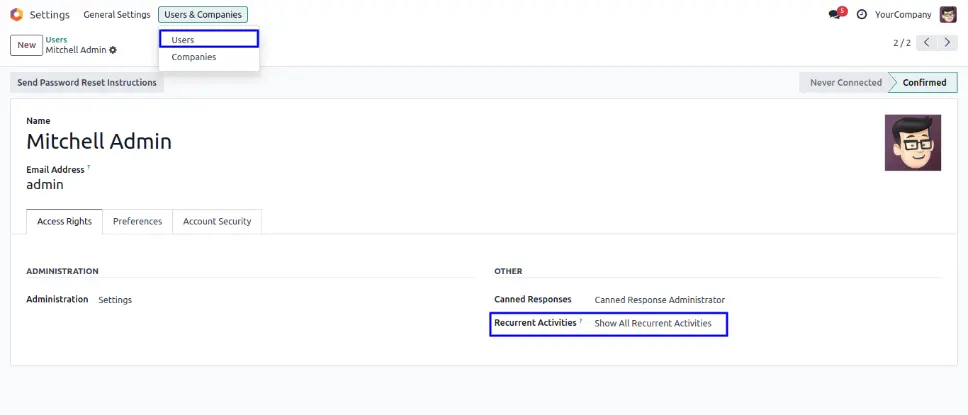Open gear actions menu beside Mitchell Admin

tap(113, 50)
